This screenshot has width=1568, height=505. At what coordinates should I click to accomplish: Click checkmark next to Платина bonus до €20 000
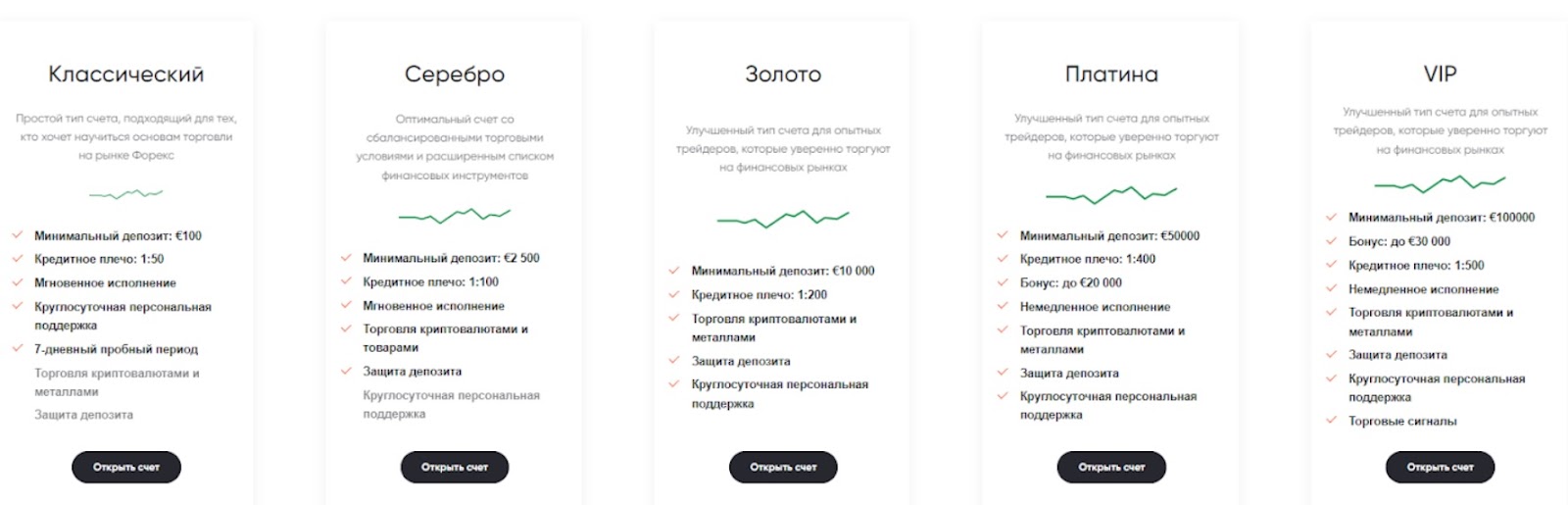[1003, 282]
